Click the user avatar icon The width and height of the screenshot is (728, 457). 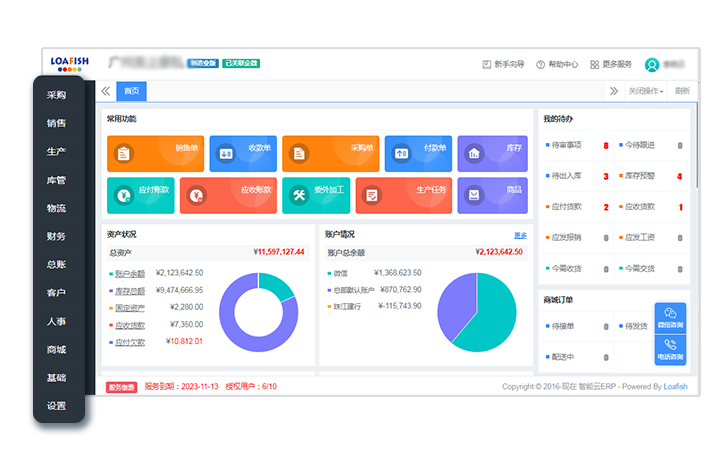point(652,64)
